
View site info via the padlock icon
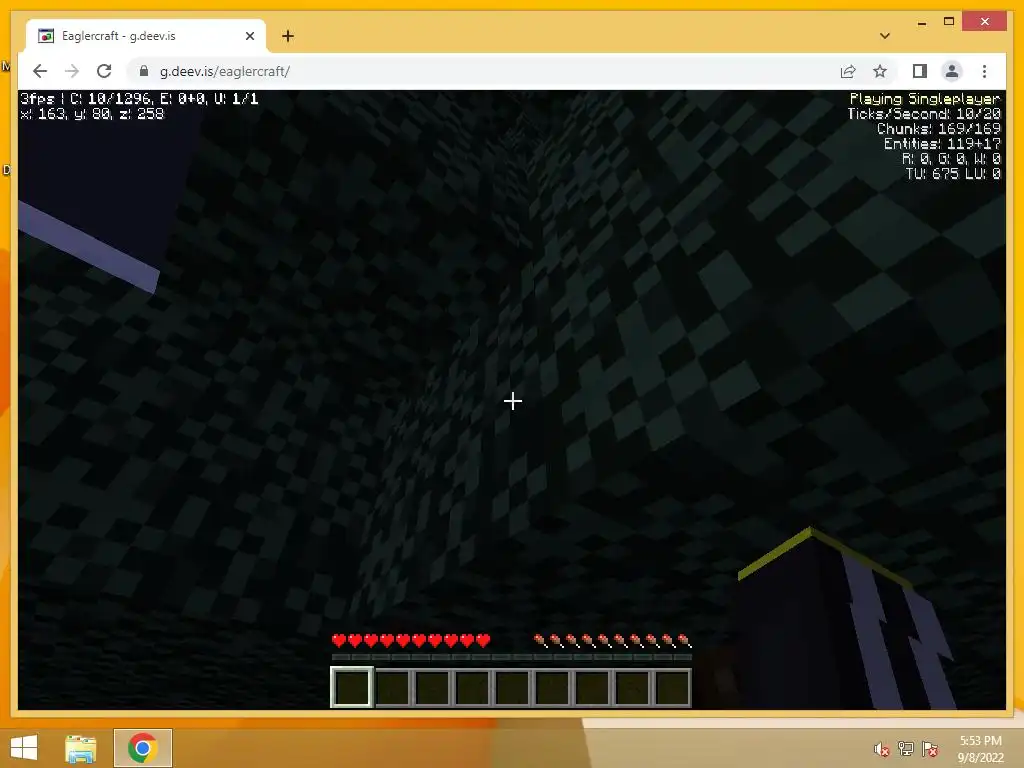144,71
